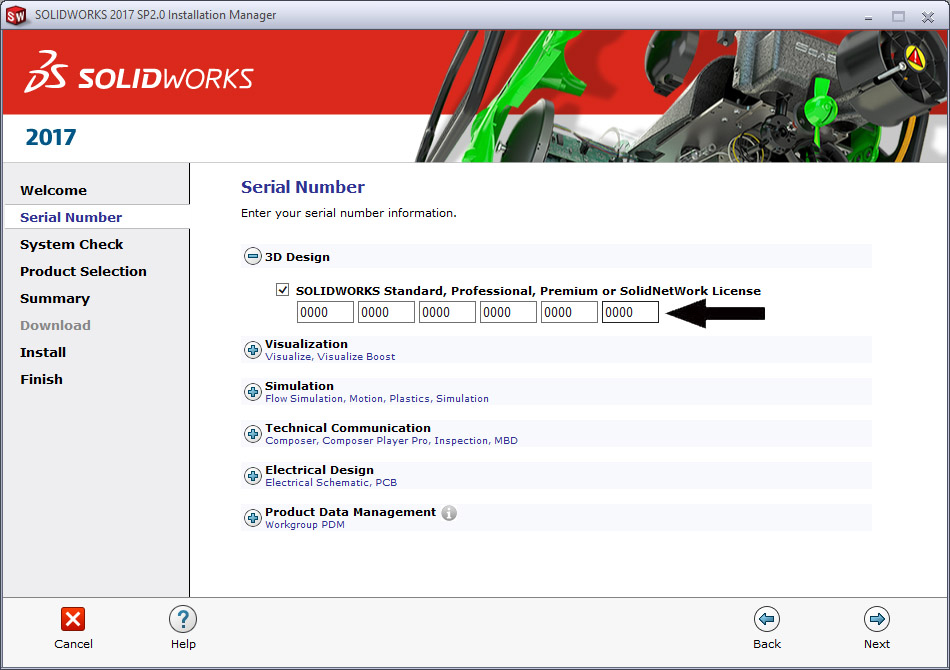Screen dimensions: 950x670
Task: Open Help with the question mark icon
Action: pyautogui.click(x=183, y=619)
